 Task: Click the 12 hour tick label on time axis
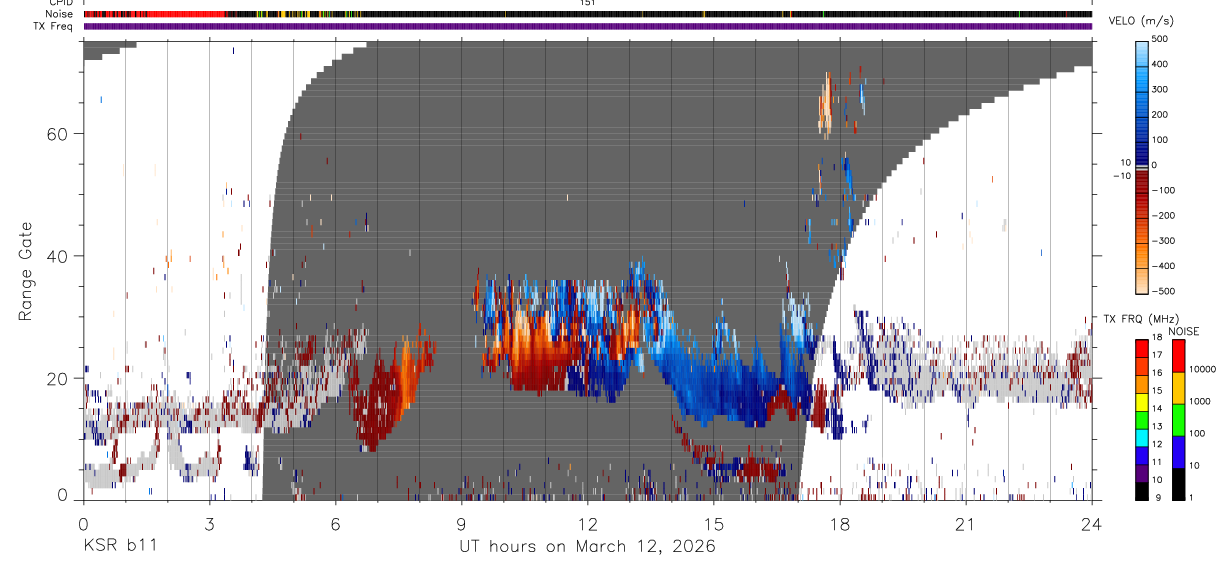(x=587, y=523)
